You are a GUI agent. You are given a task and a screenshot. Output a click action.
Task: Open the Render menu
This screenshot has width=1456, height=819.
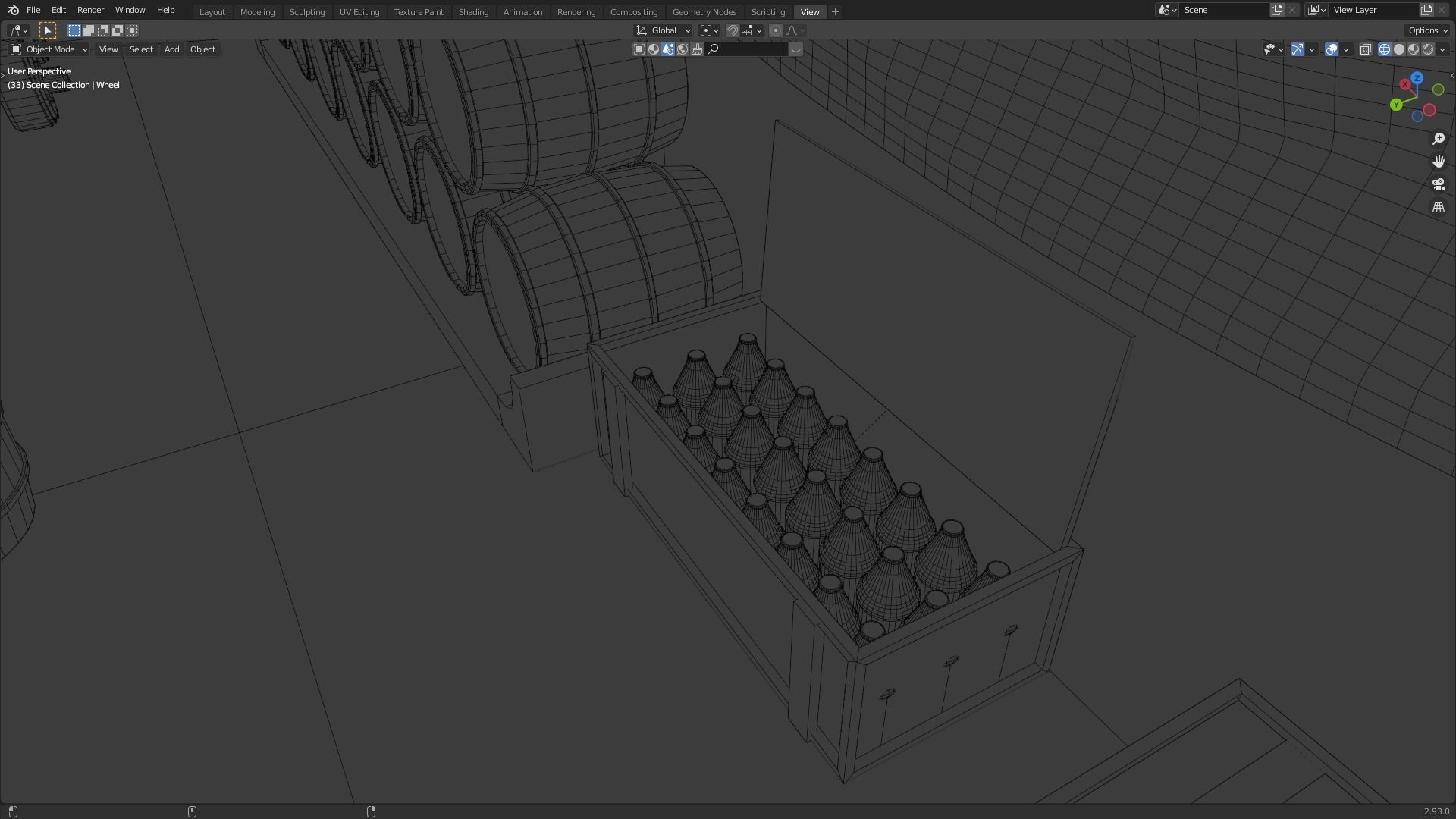point(90,10)
